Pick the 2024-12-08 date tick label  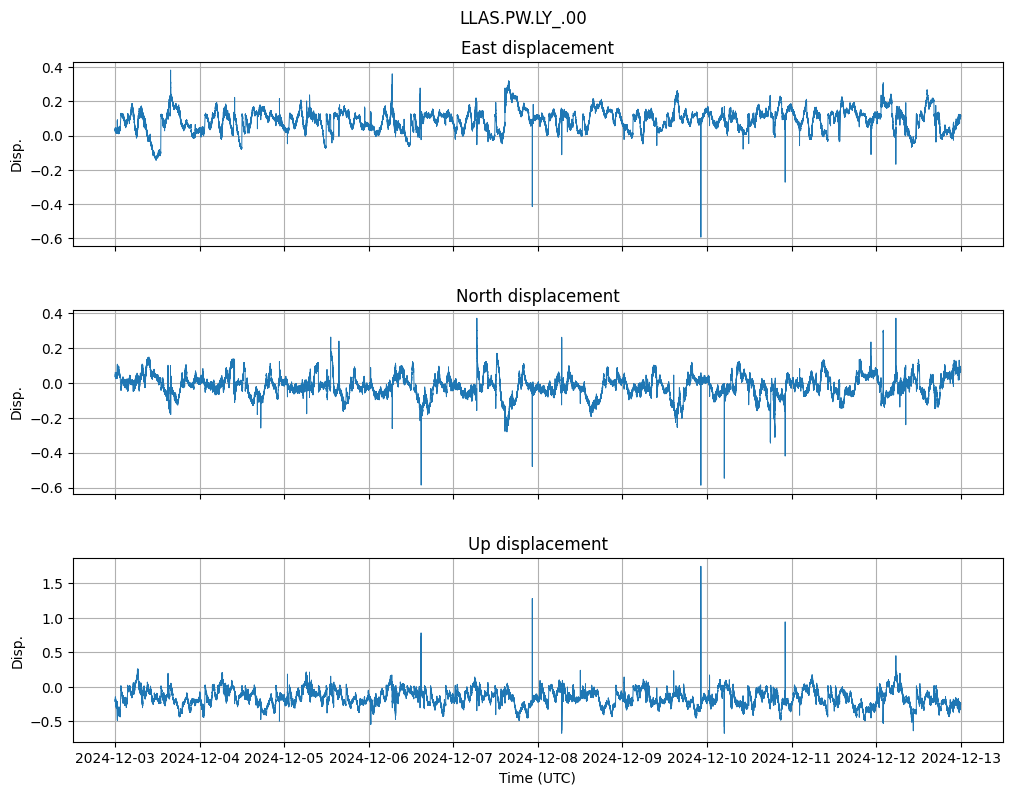coord(538,759)
